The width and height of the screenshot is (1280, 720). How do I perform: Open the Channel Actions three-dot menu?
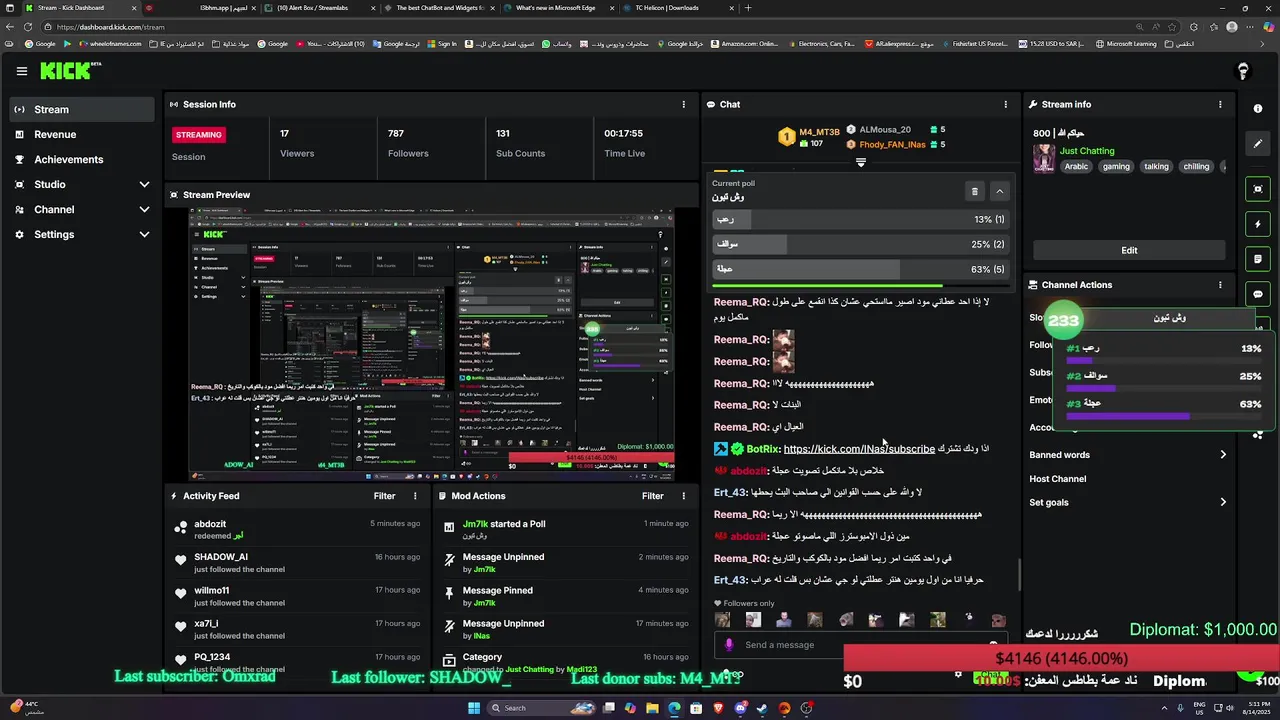1220,285
